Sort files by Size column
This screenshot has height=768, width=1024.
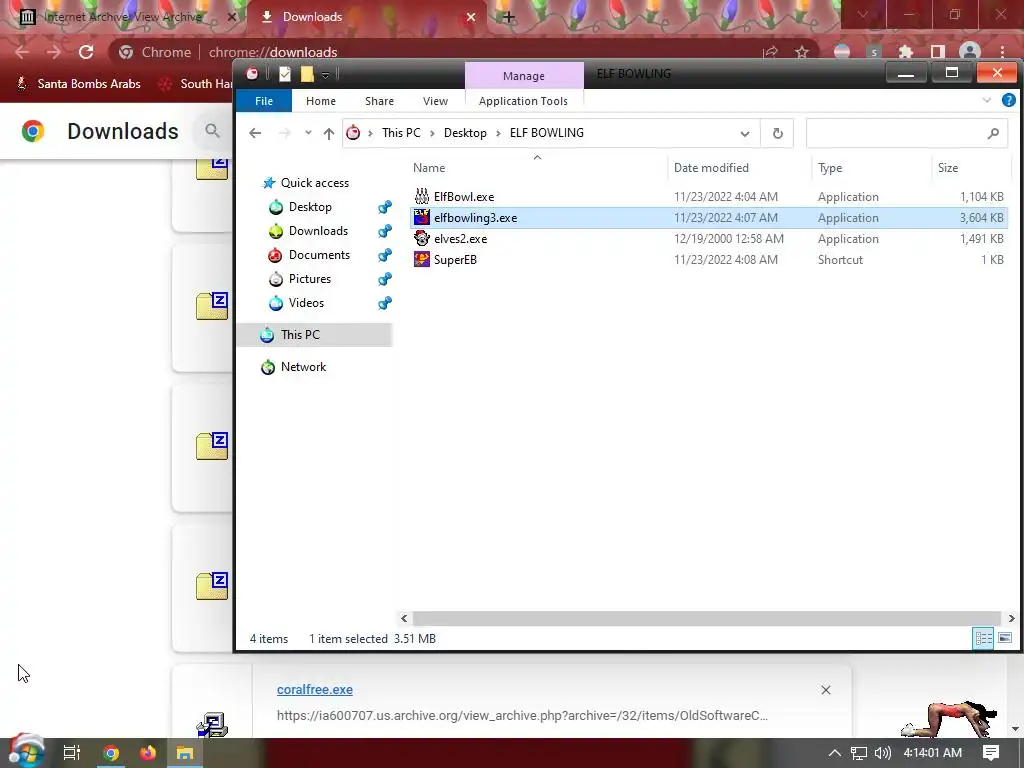(948, 168)
